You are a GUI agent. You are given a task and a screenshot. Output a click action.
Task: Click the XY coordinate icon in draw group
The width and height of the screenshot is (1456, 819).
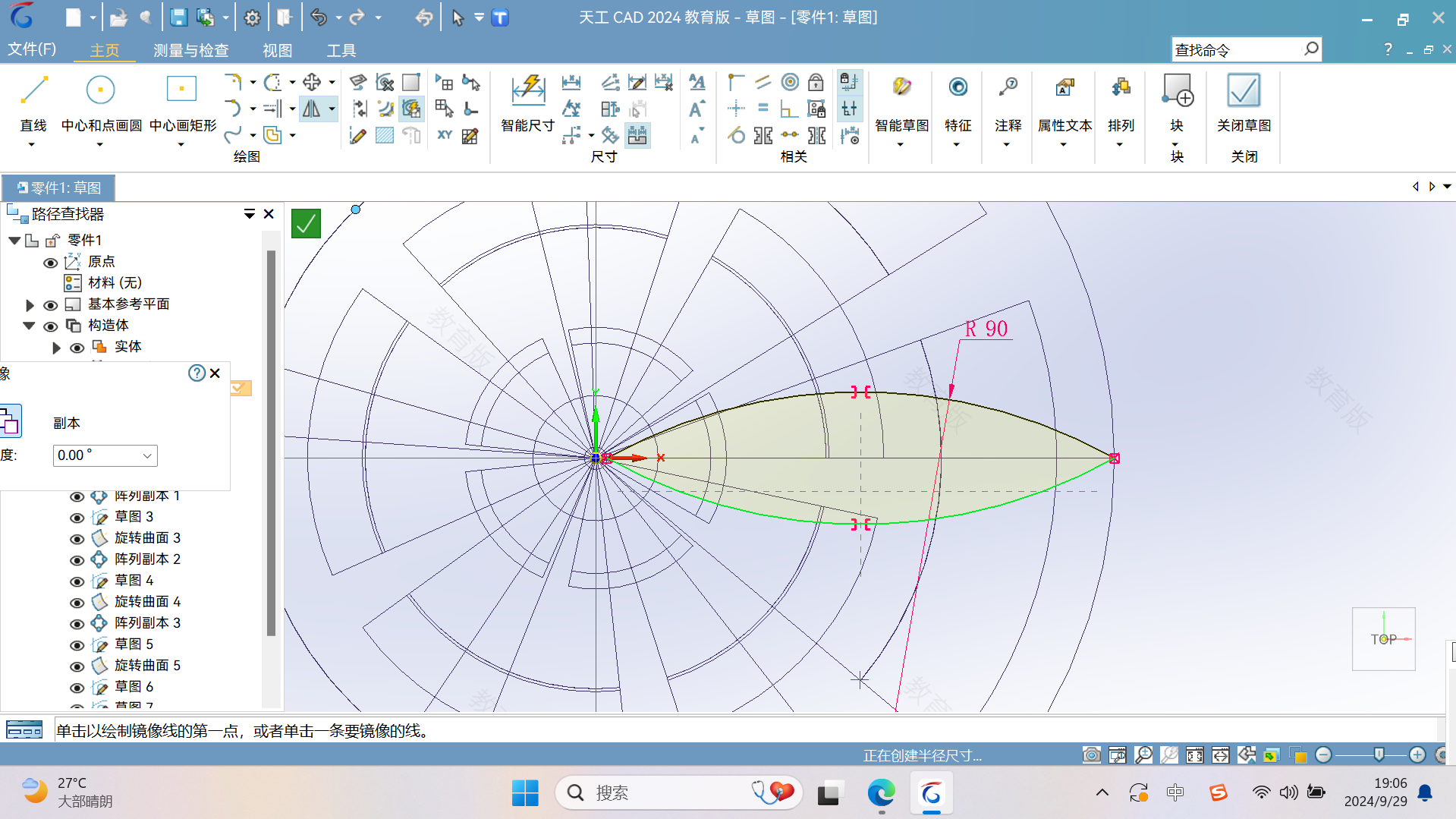445,135
